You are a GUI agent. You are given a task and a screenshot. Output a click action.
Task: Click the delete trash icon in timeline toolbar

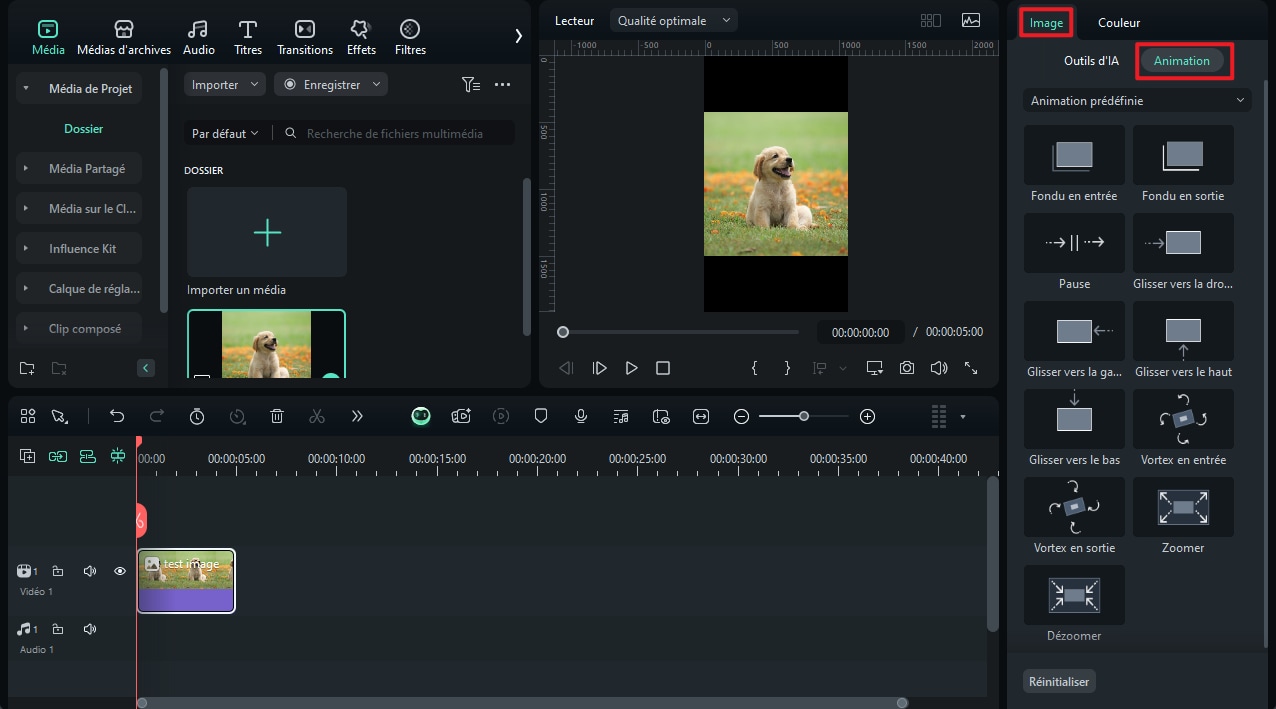click(277, 416)
